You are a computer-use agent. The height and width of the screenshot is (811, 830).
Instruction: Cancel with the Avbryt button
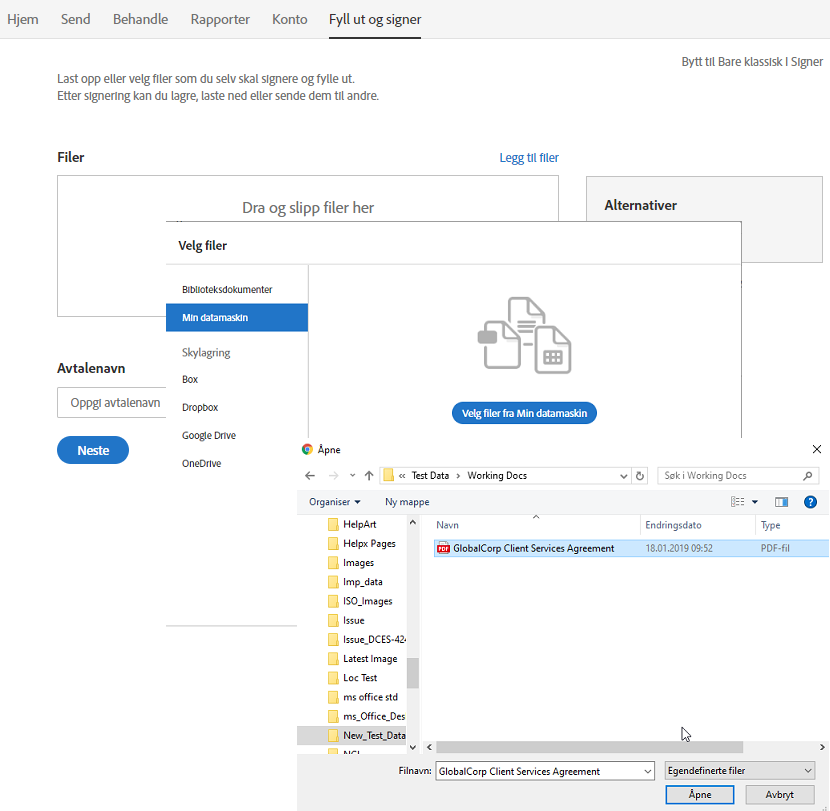pyautogui.click(x=779, y=795)
